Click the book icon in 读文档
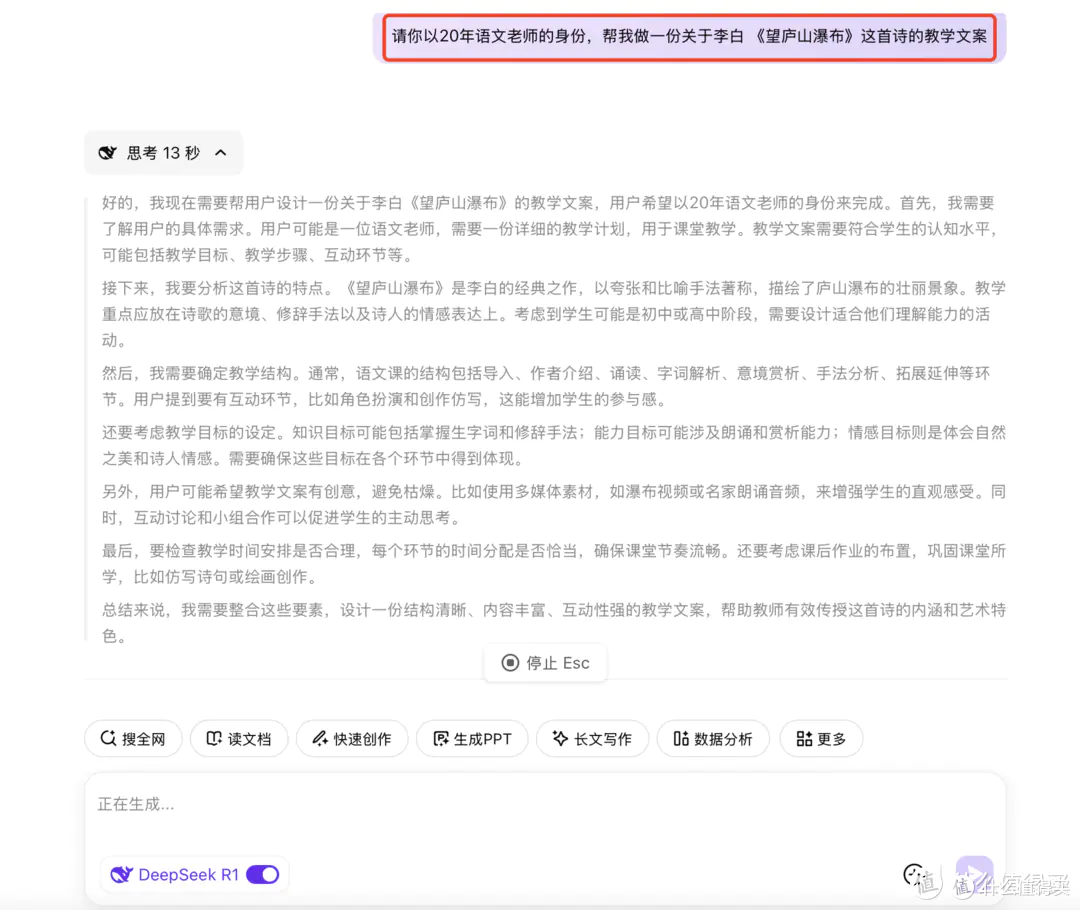1080x910 pixels. coord(214,738)
